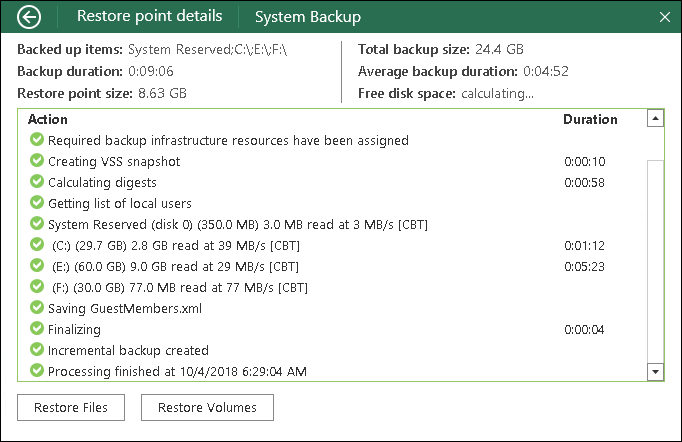Screen dimensions: 682x442
Task: Click green check icon beside Incremental backup created
Action: pyautogui.click(x=37, y=349)
